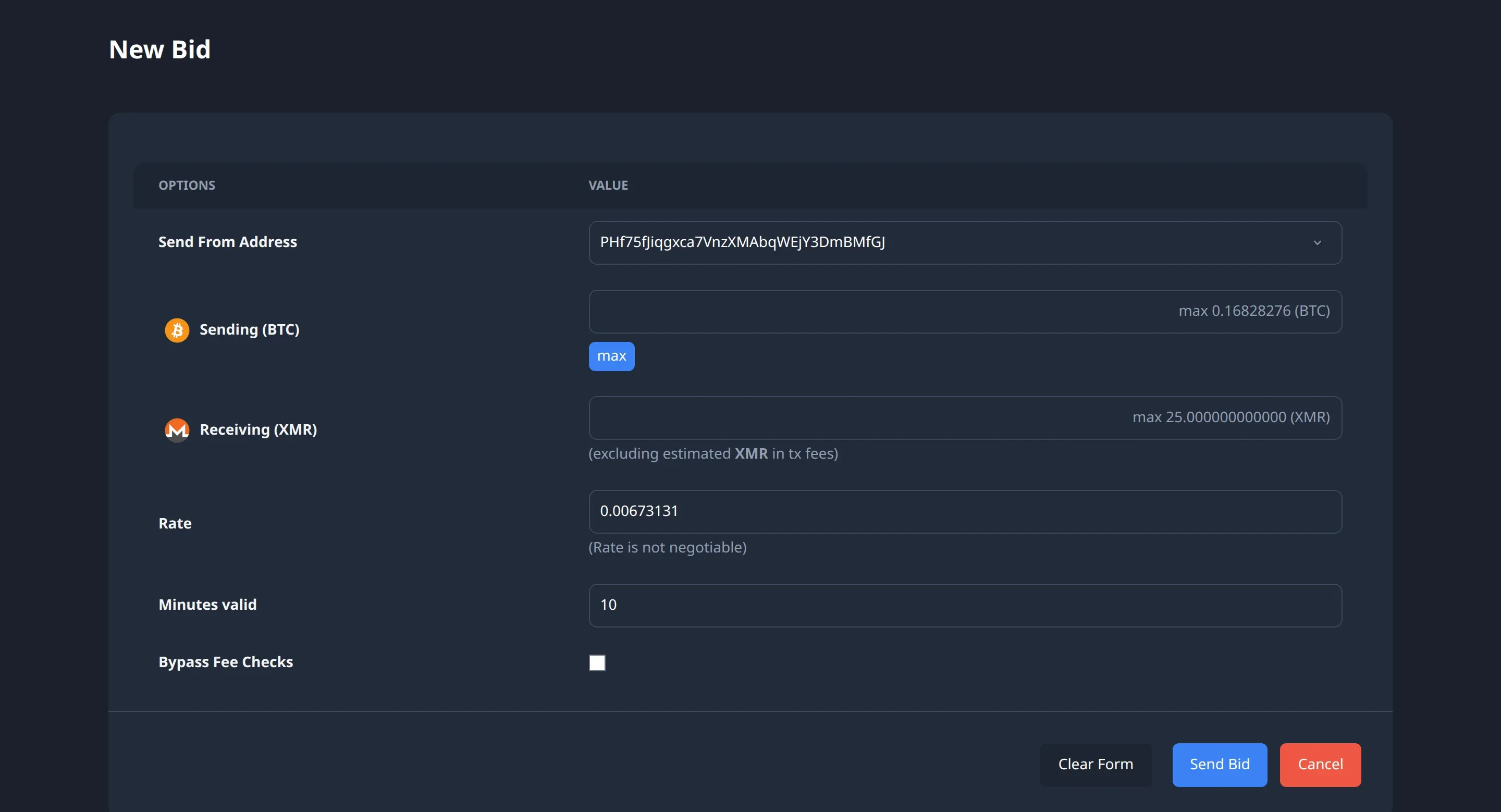1501x812 pixels.
Task: Click the Clear Form button
Action: pos(1096,764)
